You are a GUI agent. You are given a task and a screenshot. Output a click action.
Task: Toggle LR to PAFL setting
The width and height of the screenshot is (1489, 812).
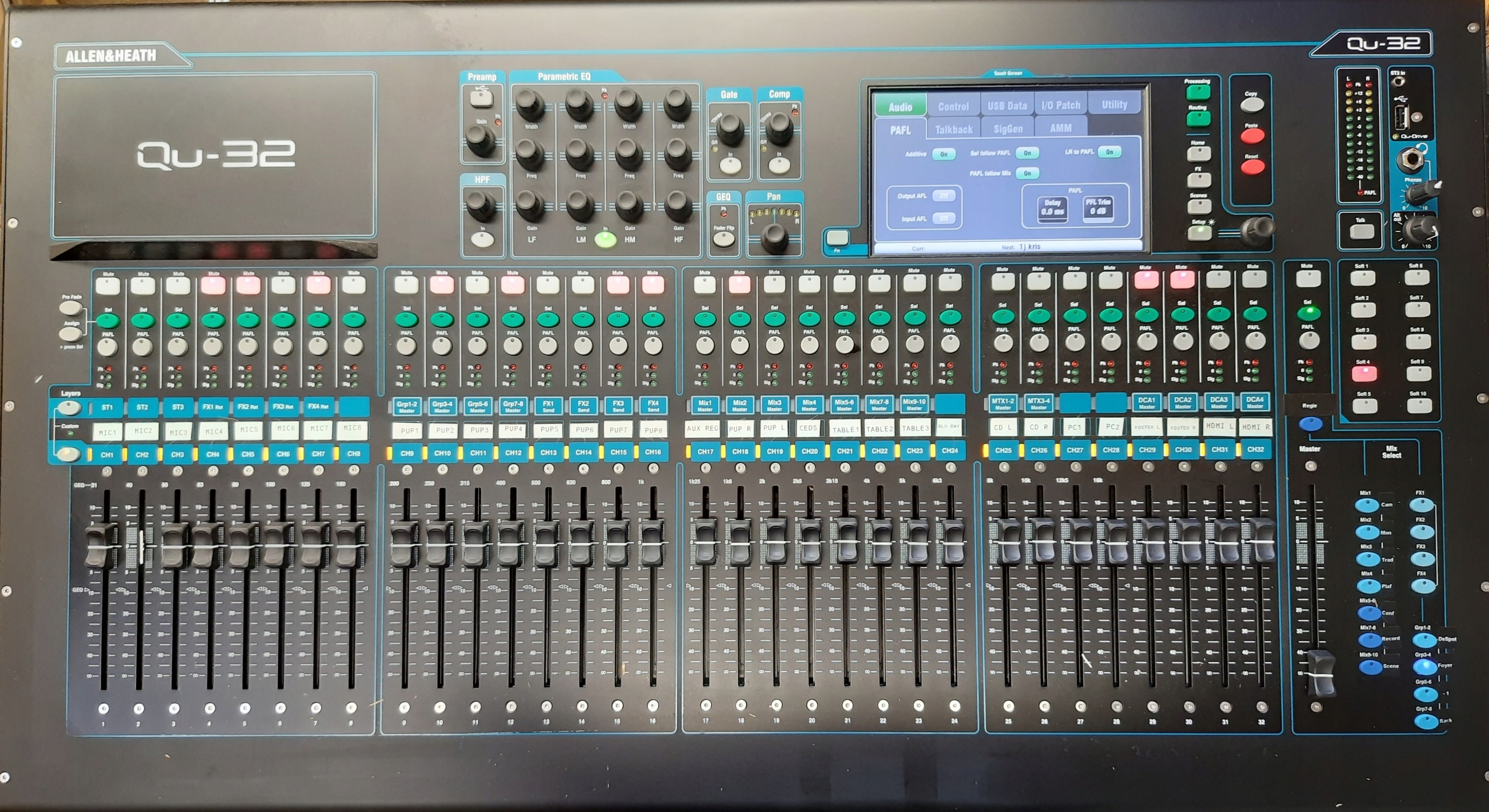coord(1109,152)
